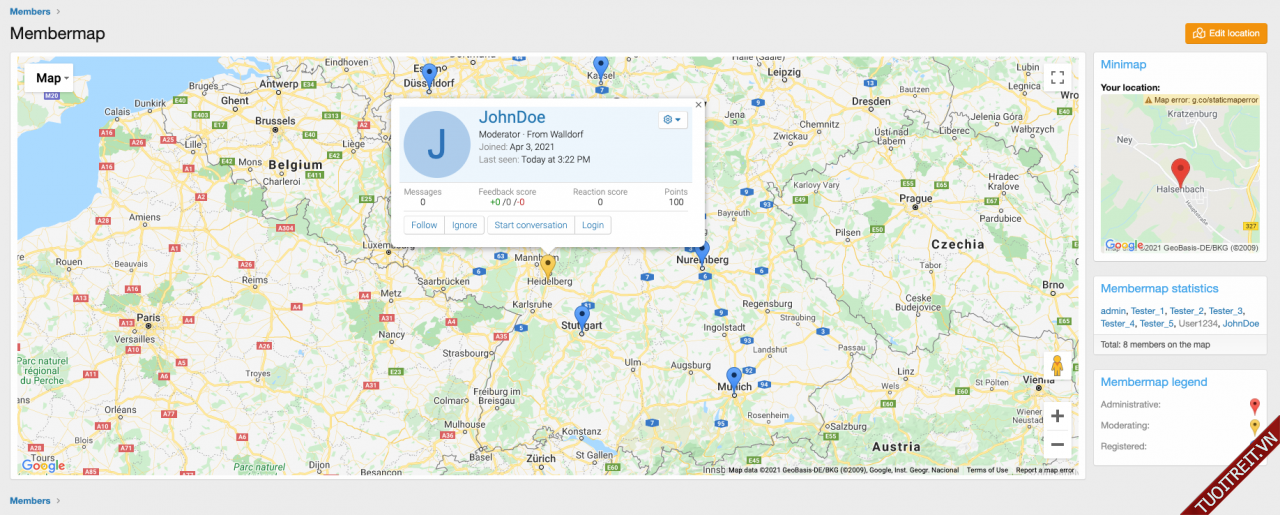The width and height of the screenshot is (1280, 515).
Task: Click the blue marker over Stuttgart
Action: (582, 316)
